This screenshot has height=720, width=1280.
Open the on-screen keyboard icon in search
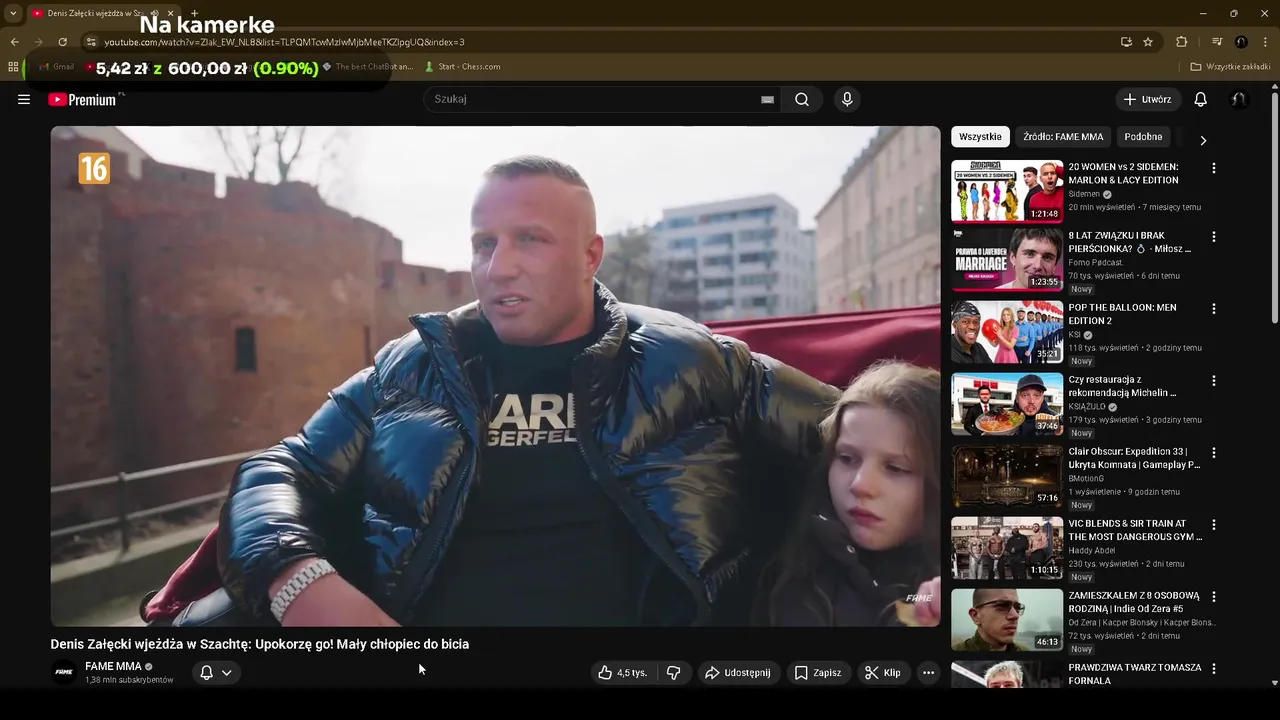[767, 99]
